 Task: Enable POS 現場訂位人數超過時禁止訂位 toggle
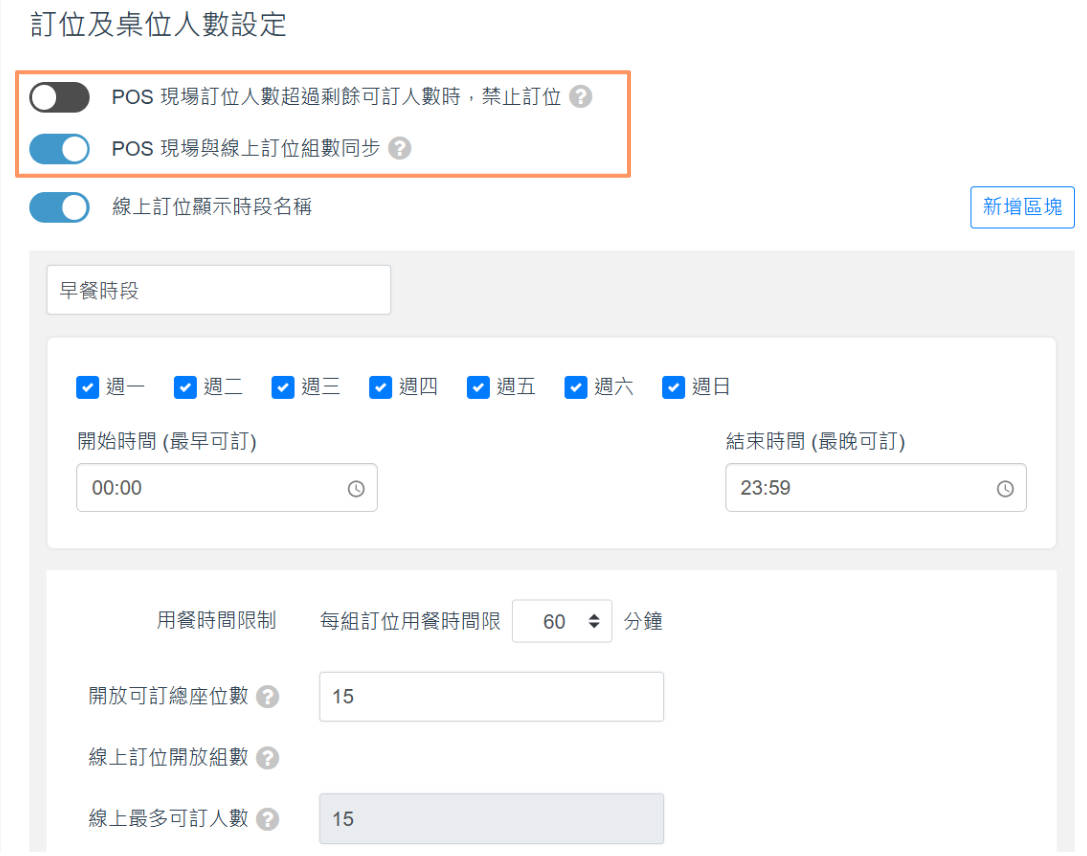(59, 98)
